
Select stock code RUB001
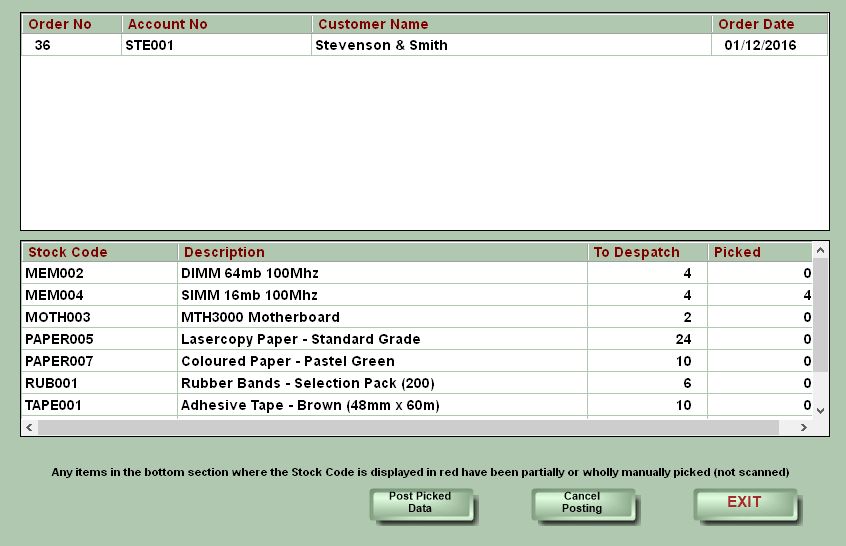coord(100,384)
